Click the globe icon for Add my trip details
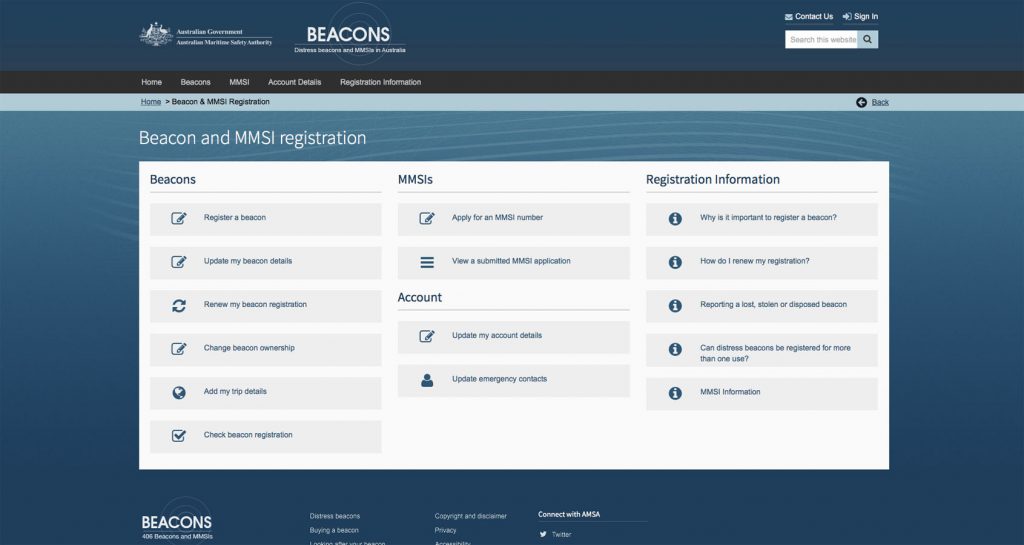 (x=179, y=393)
